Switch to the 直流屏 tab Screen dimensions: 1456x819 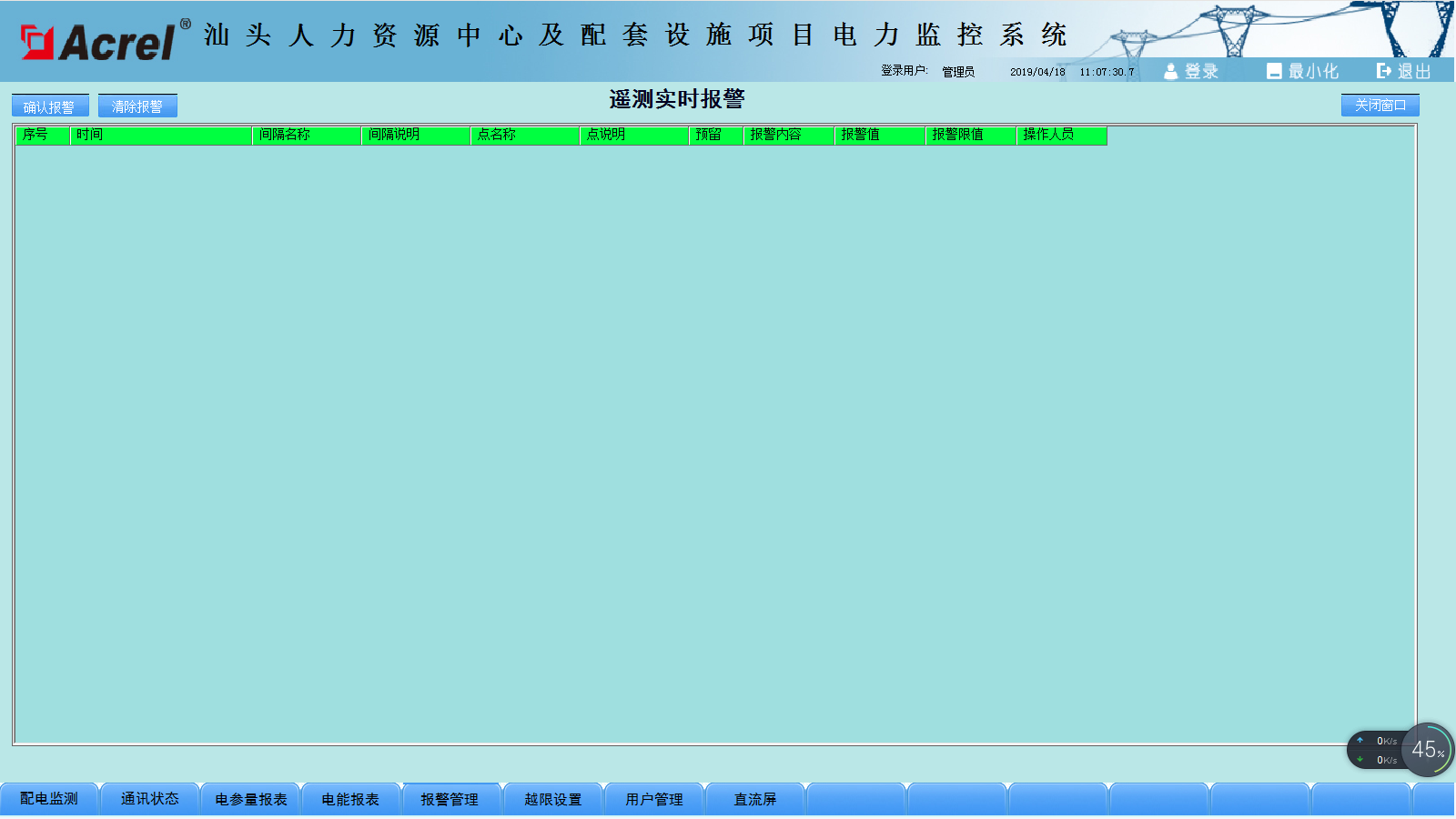[x=755, y=799]
